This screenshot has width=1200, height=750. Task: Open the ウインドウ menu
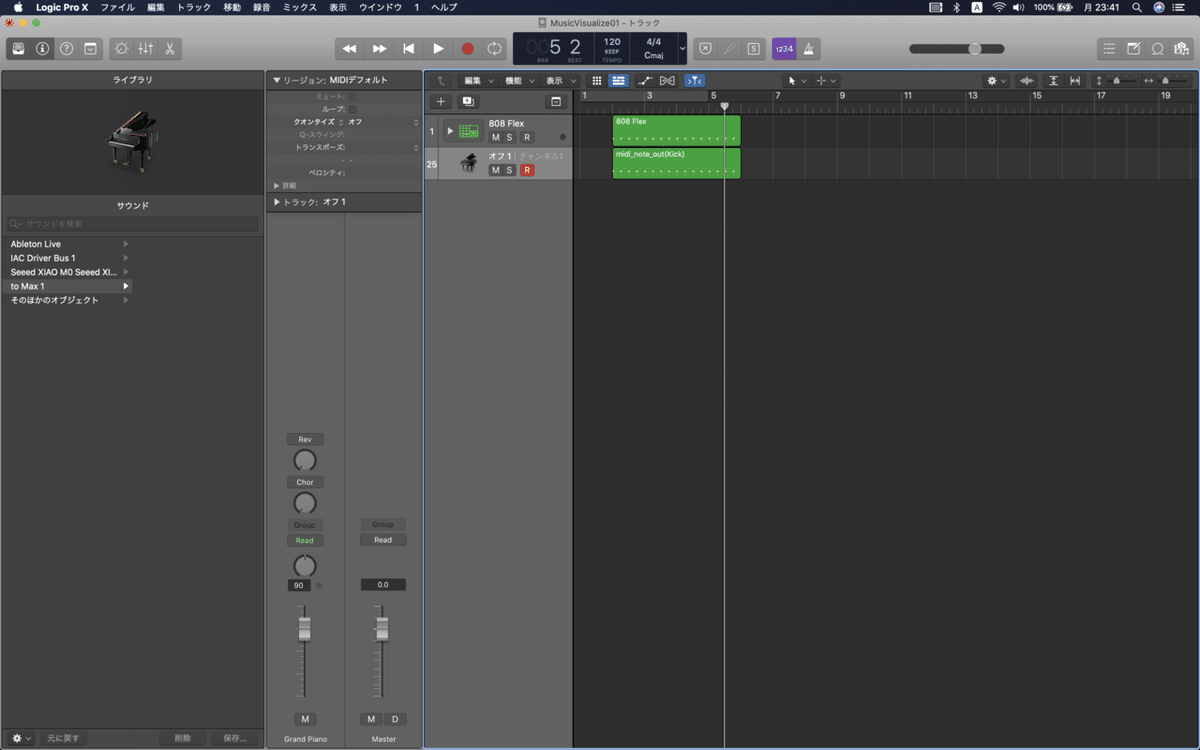click(380, 7)
